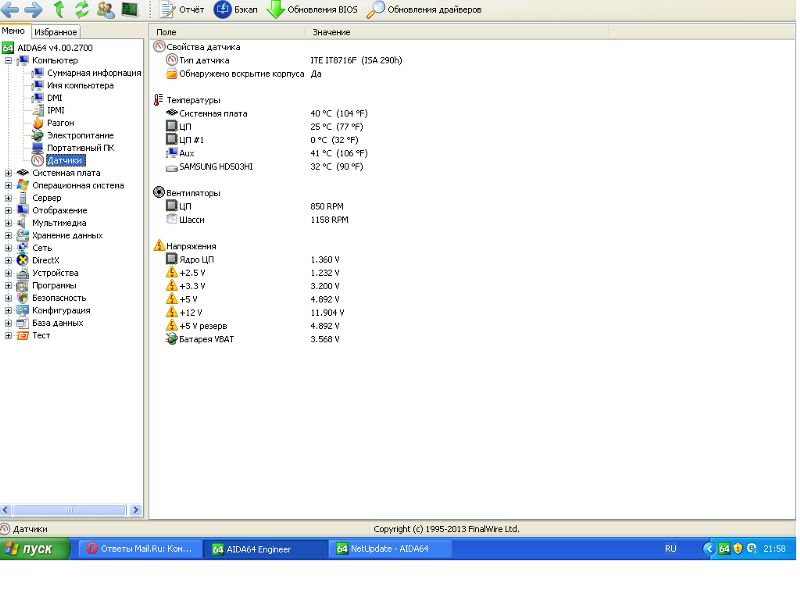Viewport: 800px width, 600px height.
Task: Click the two-people users icon in toolbar
Action: [105, 9]
